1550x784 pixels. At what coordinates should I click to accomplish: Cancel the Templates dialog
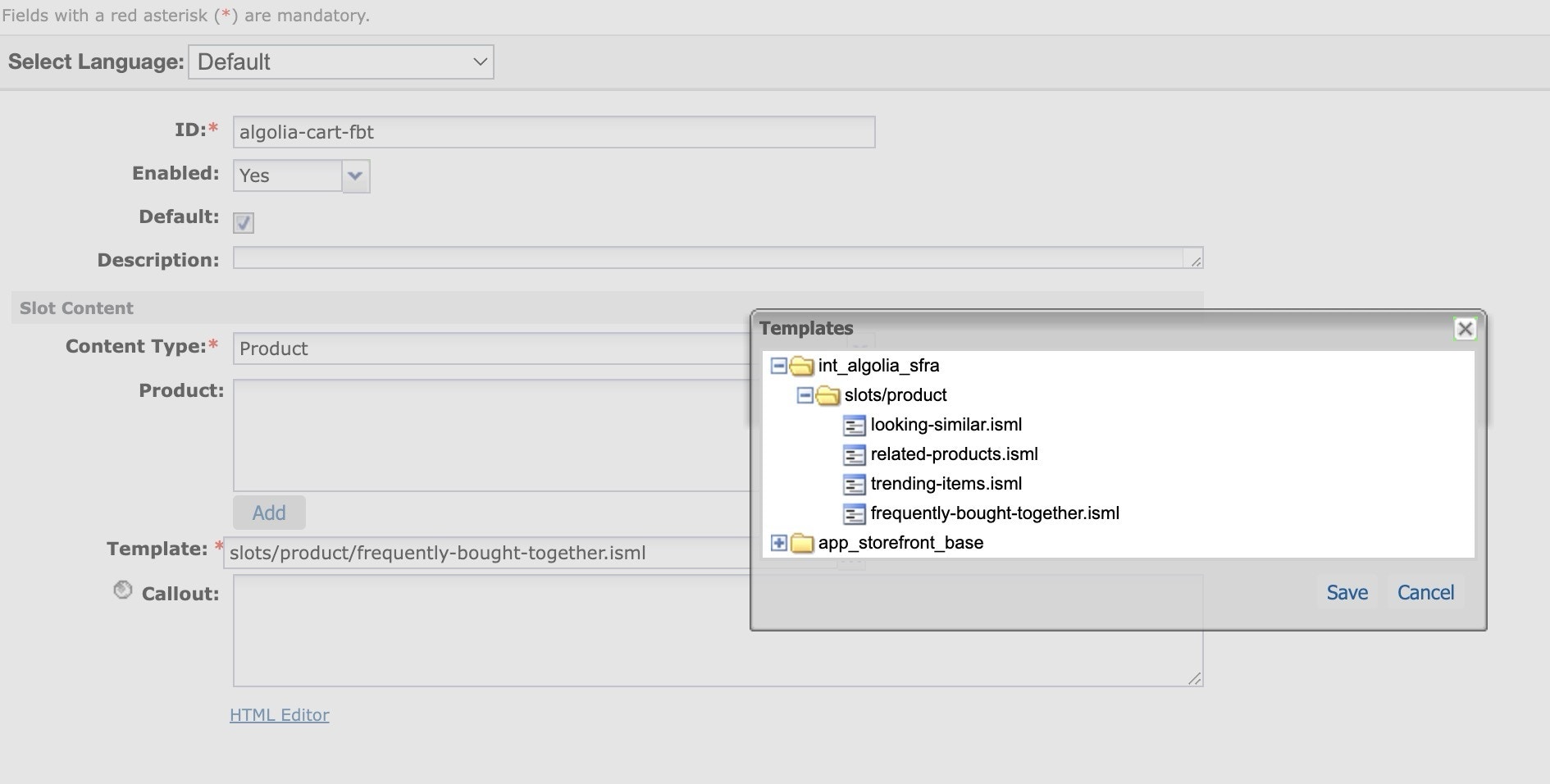pos(1425,593)
